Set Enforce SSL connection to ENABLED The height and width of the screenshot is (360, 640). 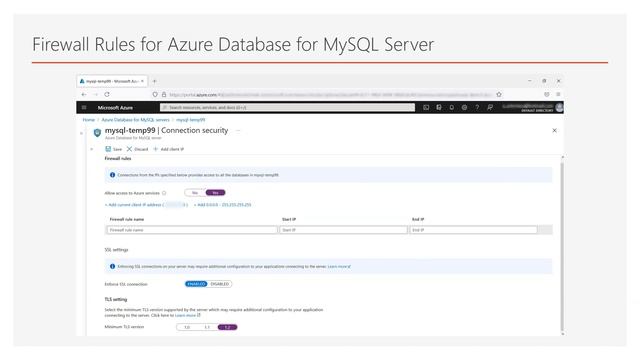[x=196, y=284]
